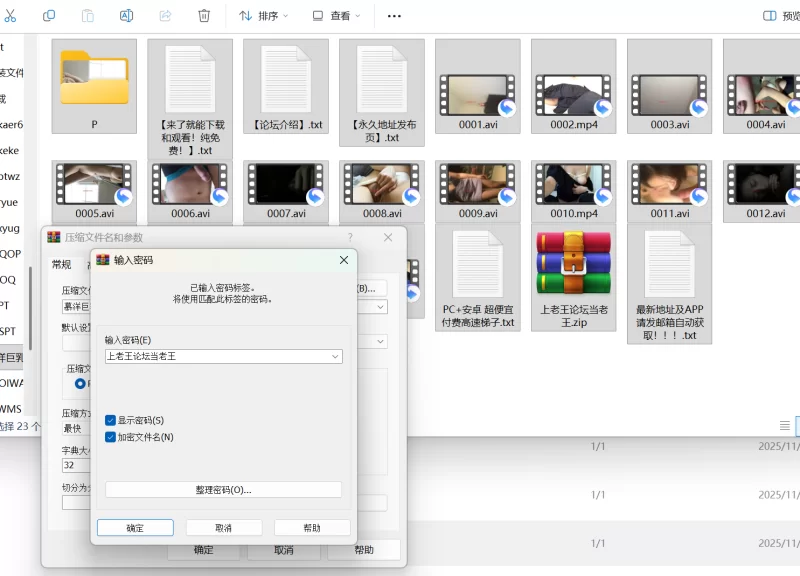Screen dimensions: 800x576
Task: Open the three-dot more options menu
Action: point(394,16)
